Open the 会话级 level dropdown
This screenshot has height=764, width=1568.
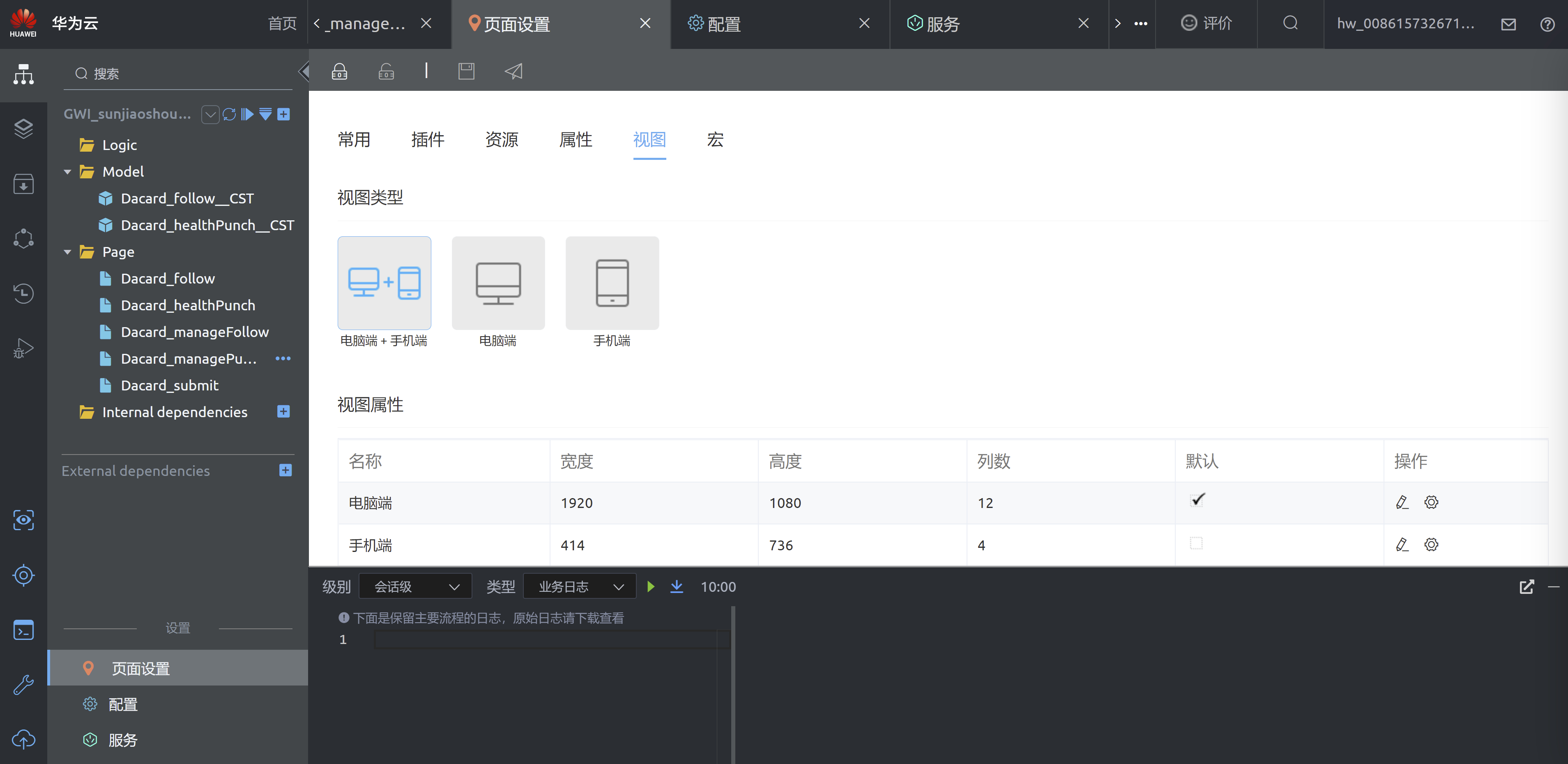pos(415,586)
